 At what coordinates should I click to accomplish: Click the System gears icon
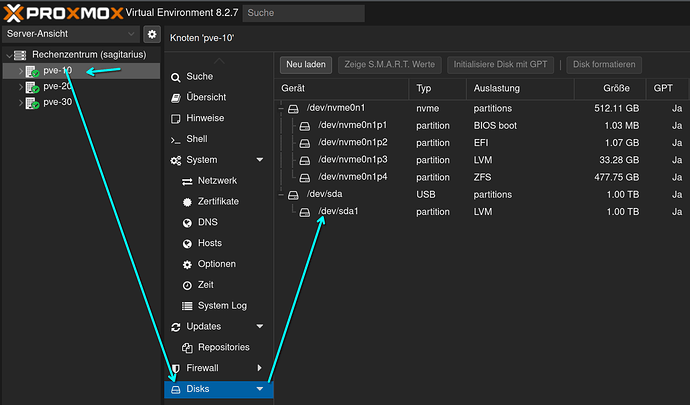pos(176,160)
